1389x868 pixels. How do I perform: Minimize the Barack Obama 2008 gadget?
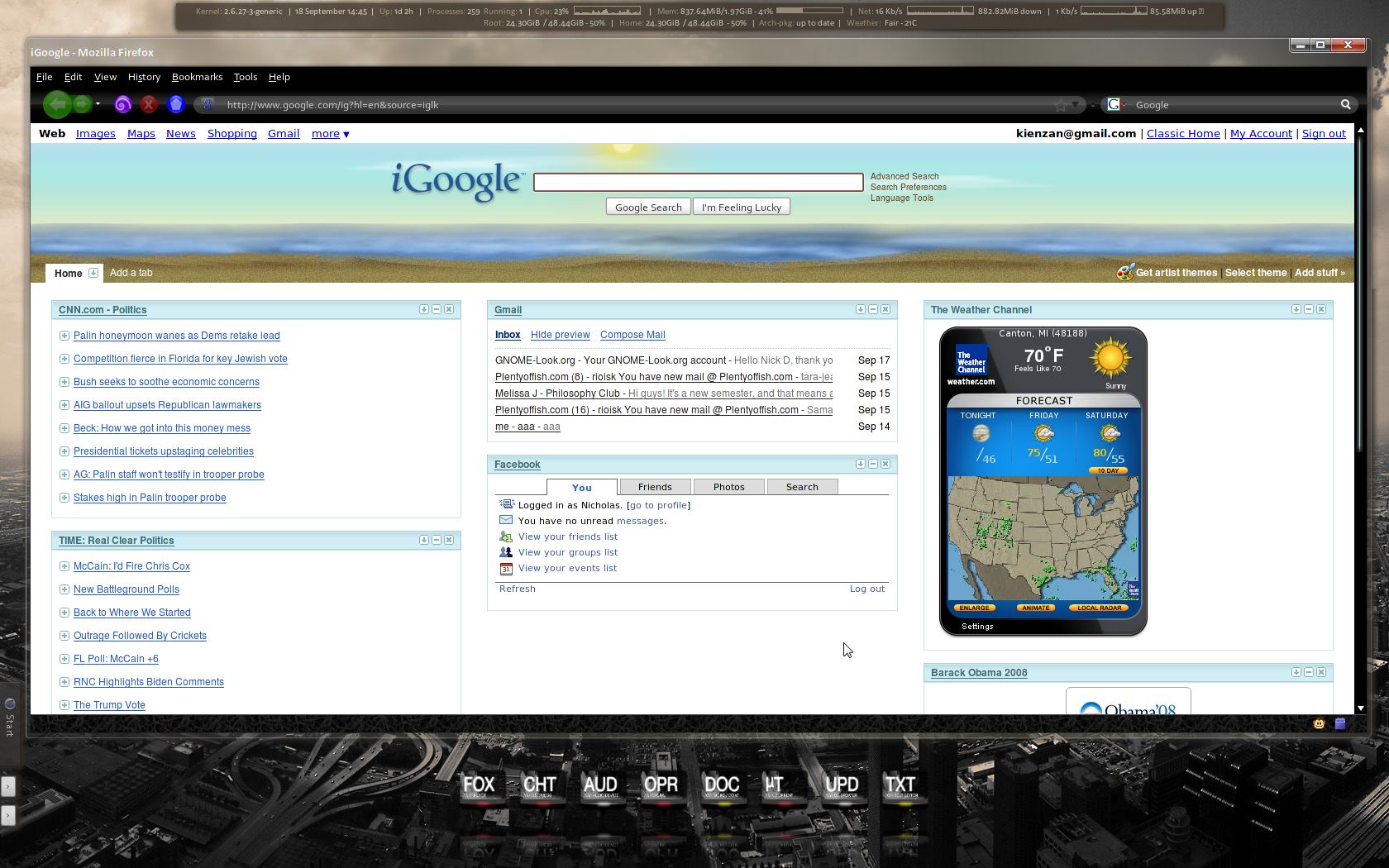pyautogui.click(x=1309, y=672)
